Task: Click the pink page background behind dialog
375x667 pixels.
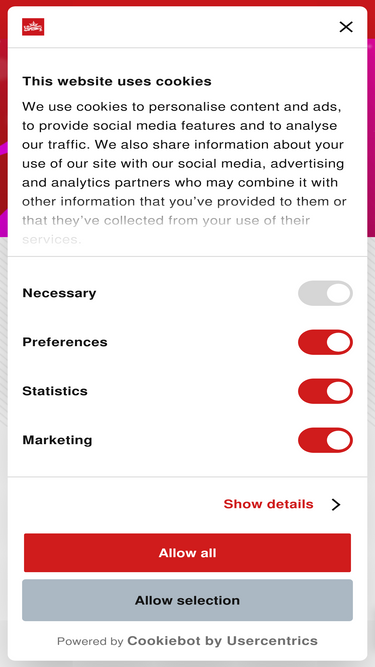Action: click(371, 128)
